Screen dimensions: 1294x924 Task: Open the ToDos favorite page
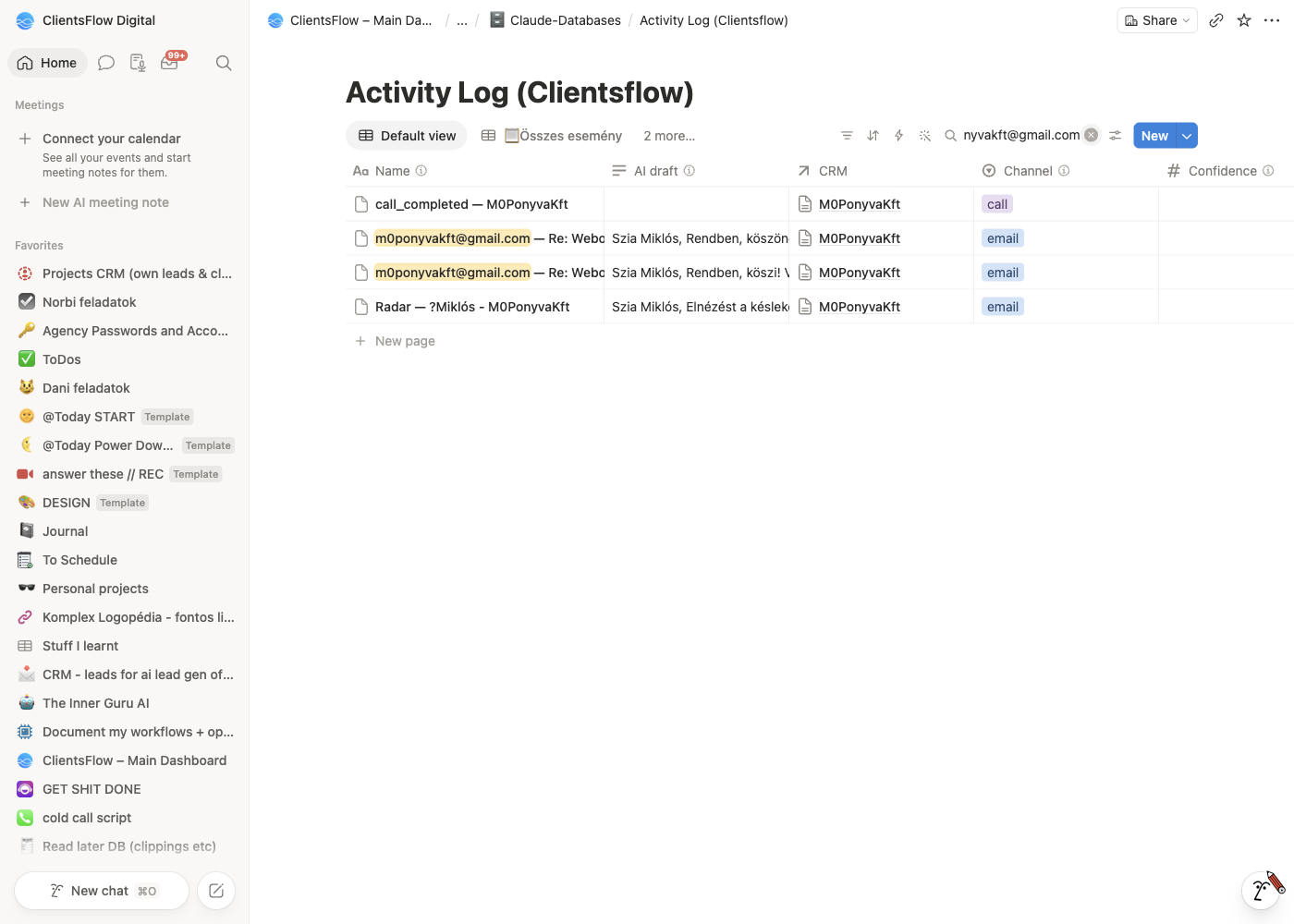[x=126, y=359]
